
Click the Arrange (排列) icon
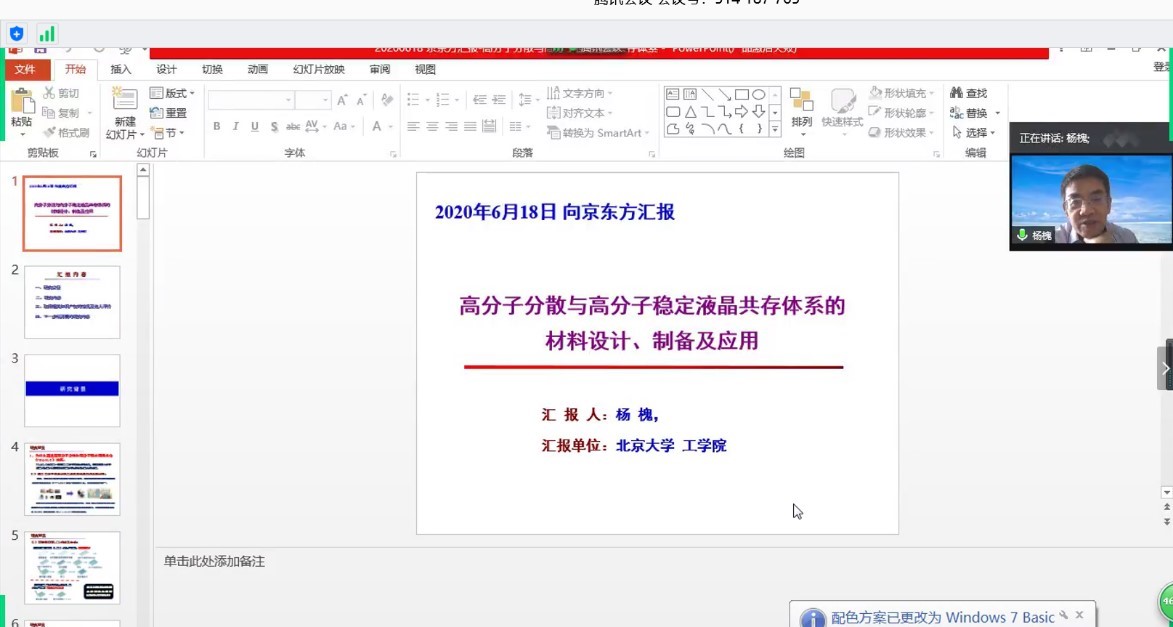click(801, 103)
